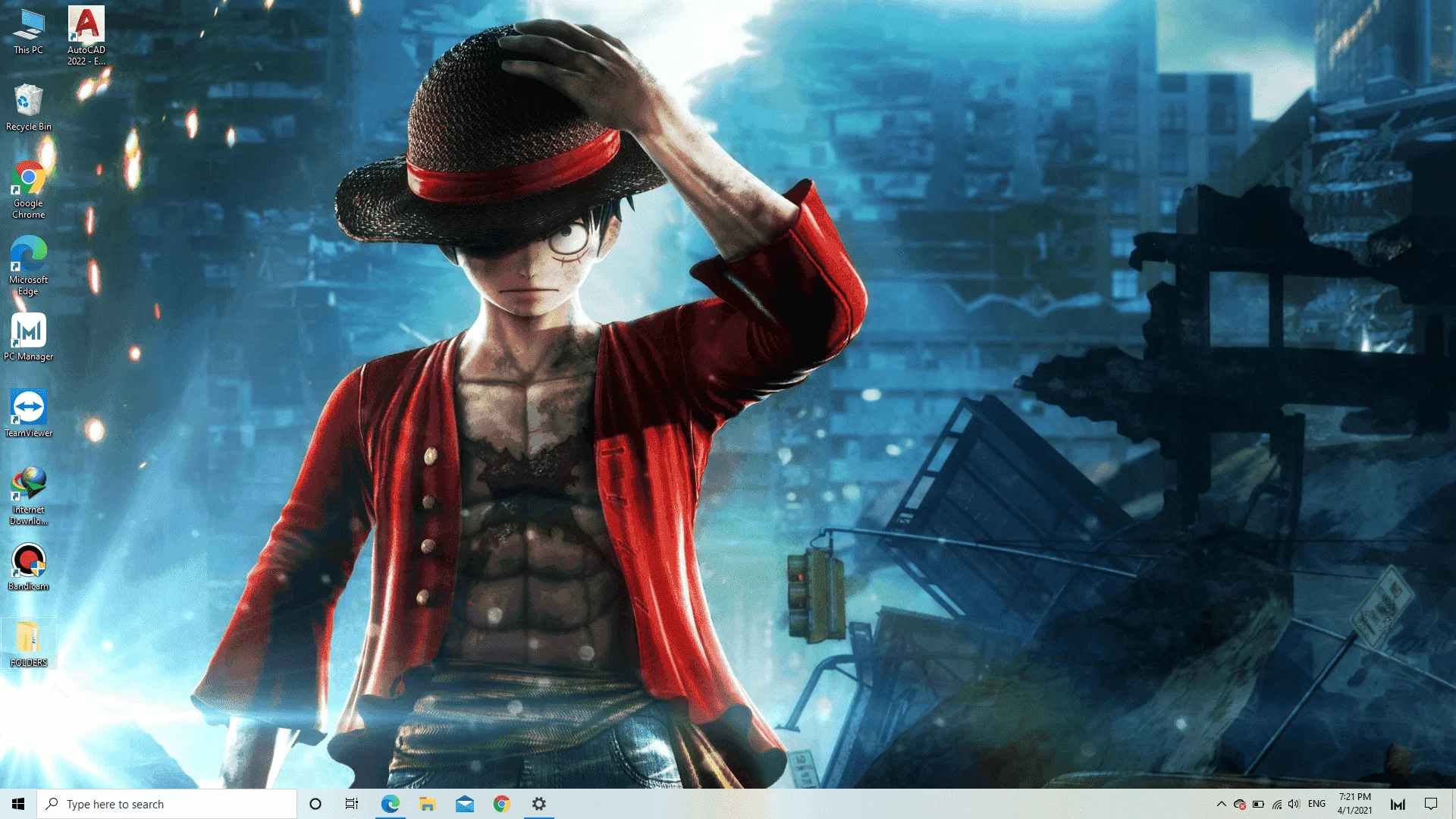This screenshot has height=819, width=1456.
Task: Open Cortana from the taskbar
Action: pyautogui.click(x=315, y=804)
